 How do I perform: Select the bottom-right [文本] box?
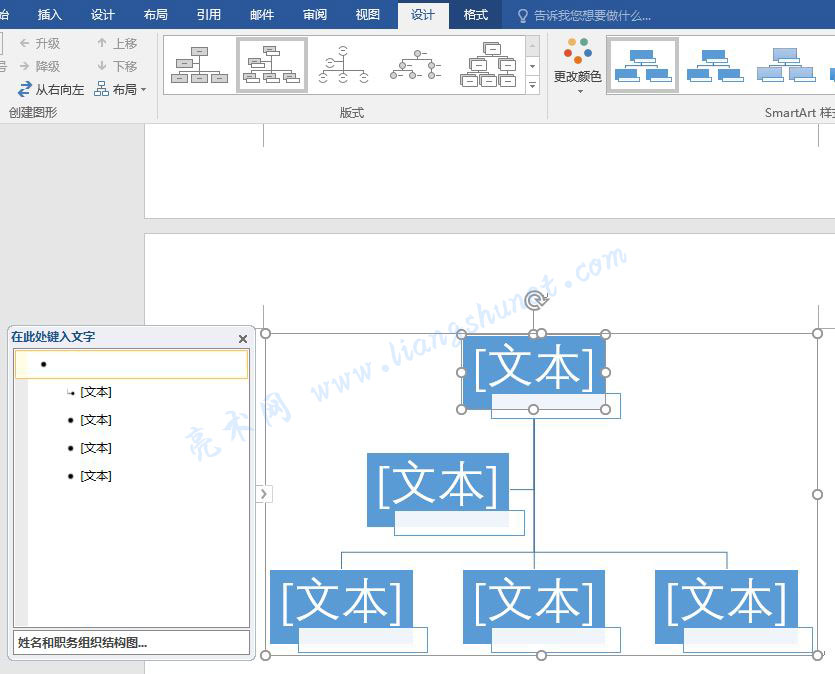tap(726, 601)
